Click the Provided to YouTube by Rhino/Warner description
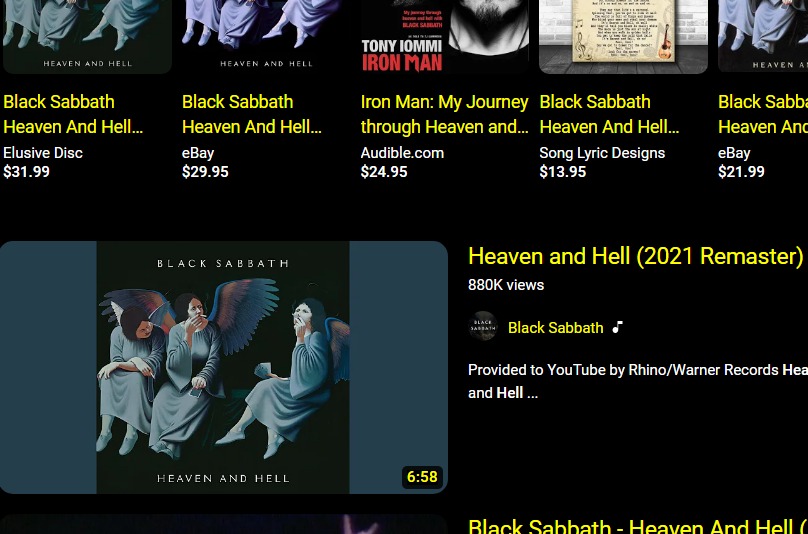 click(x=637, y=381)
